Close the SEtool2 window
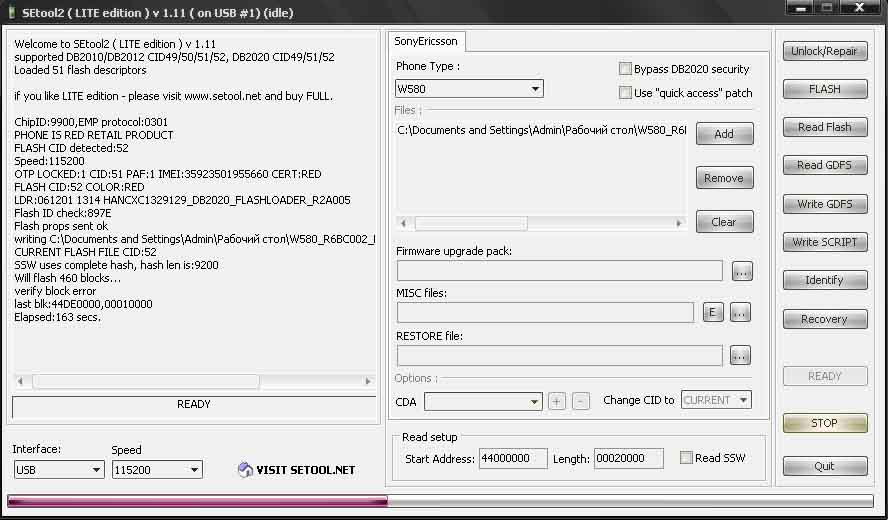Viewport: 888px width, 520px height. 859,7
